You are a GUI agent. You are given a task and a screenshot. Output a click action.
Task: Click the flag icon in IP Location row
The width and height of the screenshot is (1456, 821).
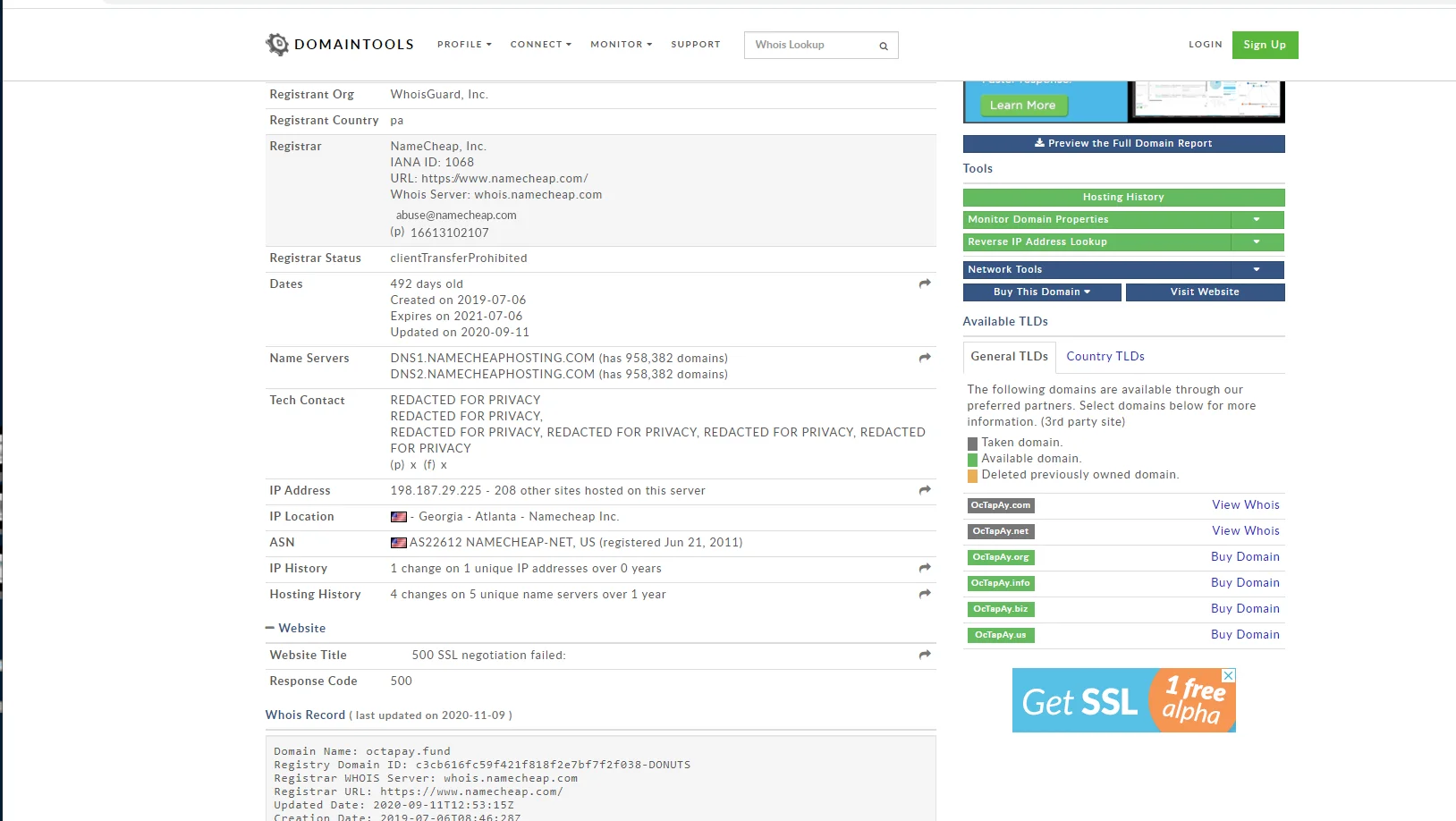point(399,517)
